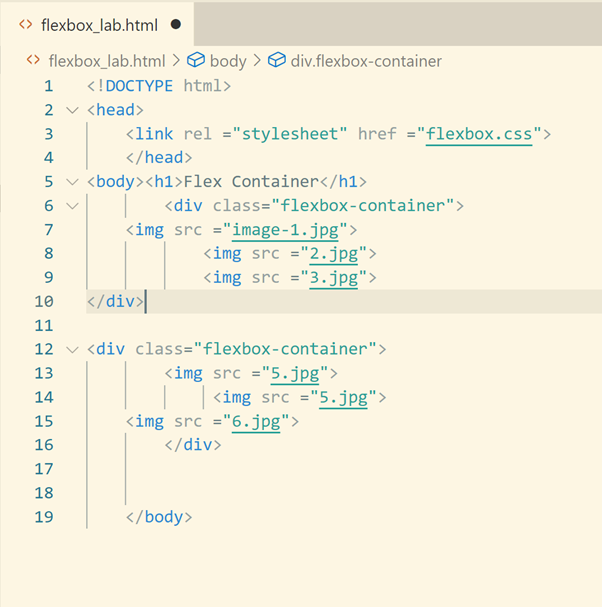Image resolution: width=602 pixels, height=607 pixels.
Task: Click the cube icon beside the div.flexbox-container breadcrumb
Action: [277, 61]
